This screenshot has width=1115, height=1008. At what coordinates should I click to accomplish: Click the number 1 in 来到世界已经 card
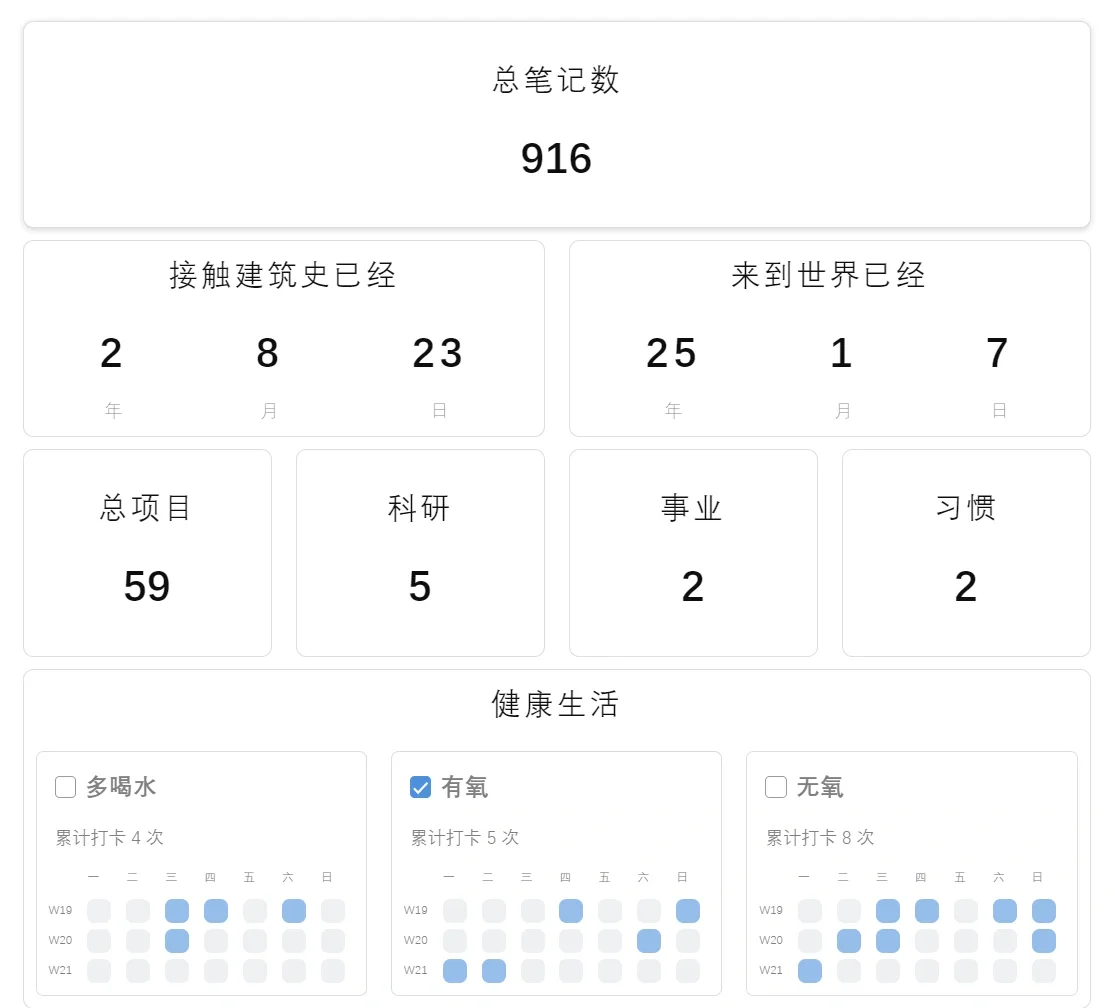click(841, 353)
